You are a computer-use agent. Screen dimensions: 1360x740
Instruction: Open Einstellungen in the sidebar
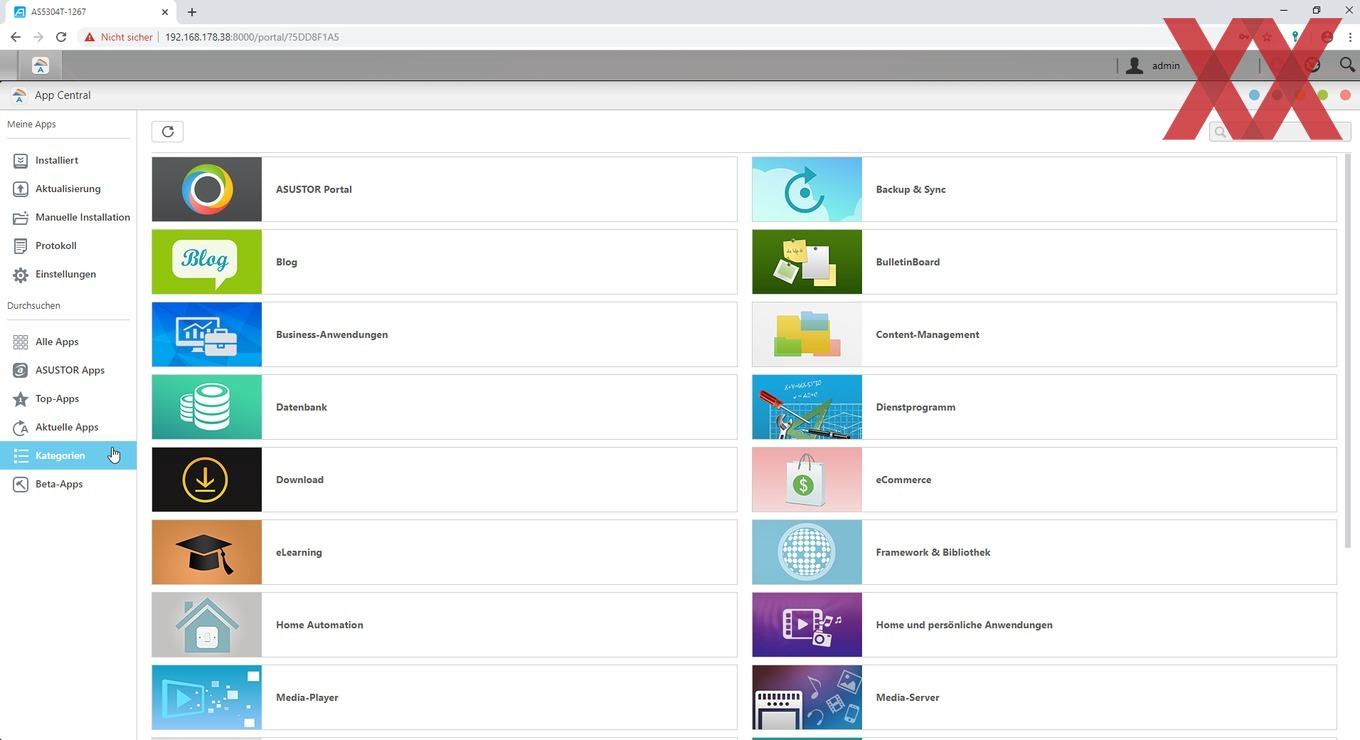click(68, 274)
